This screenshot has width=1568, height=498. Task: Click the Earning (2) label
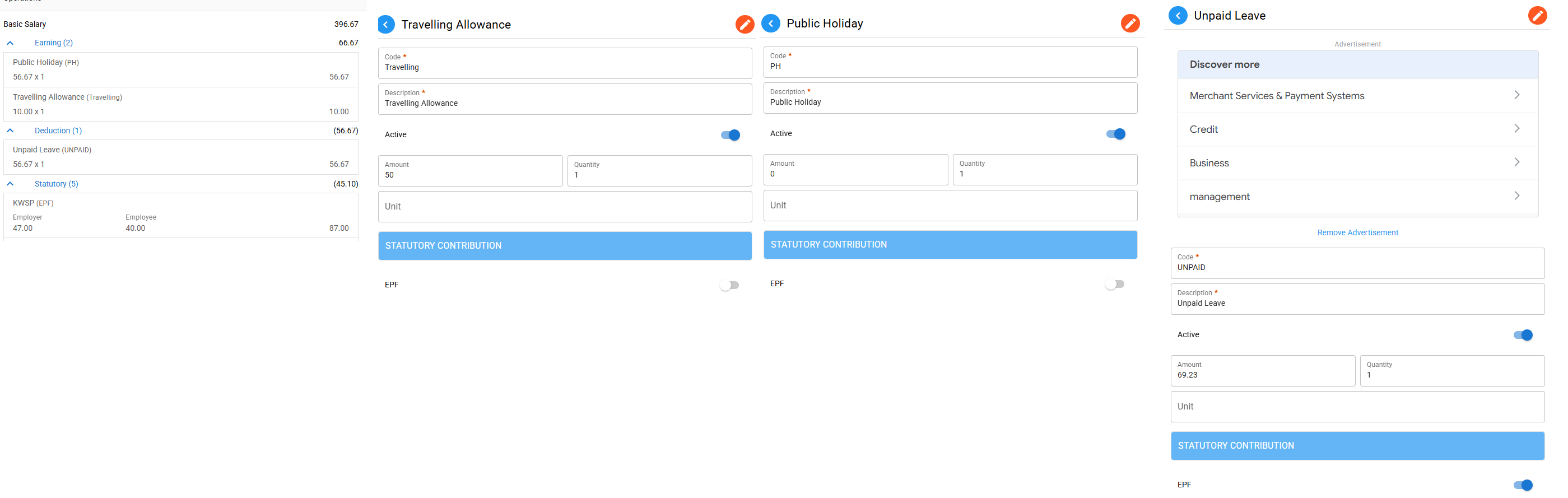(x=54, y=43)
